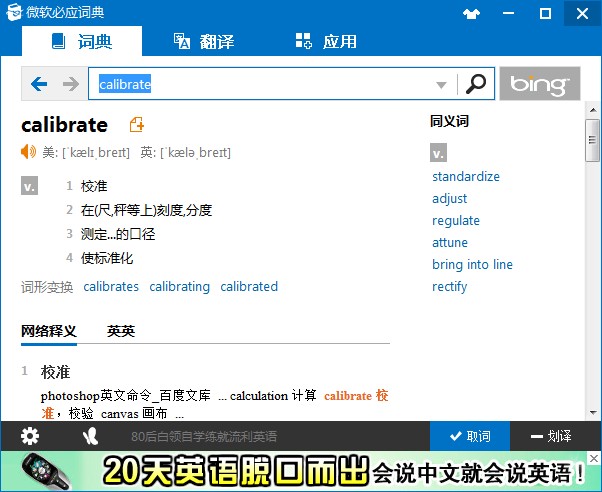
Task: Toggle the 取词 word capture option
Action: pyautogui.click(x=470, y=436)
